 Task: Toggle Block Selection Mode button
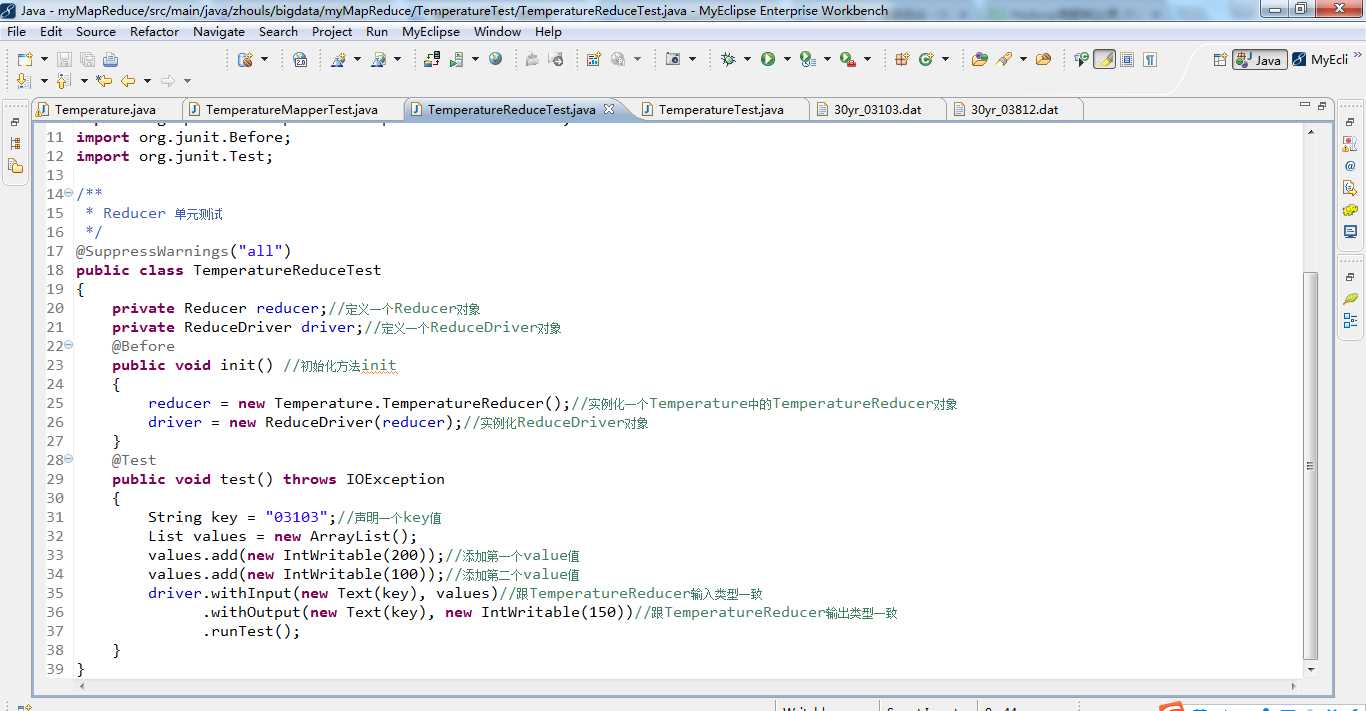tap(1127, 59)
